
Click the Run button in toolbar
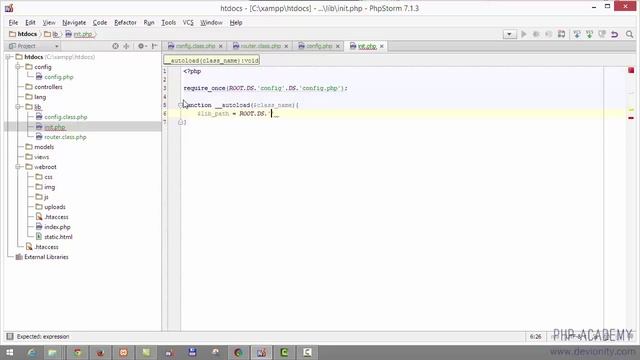coord(524,34)
